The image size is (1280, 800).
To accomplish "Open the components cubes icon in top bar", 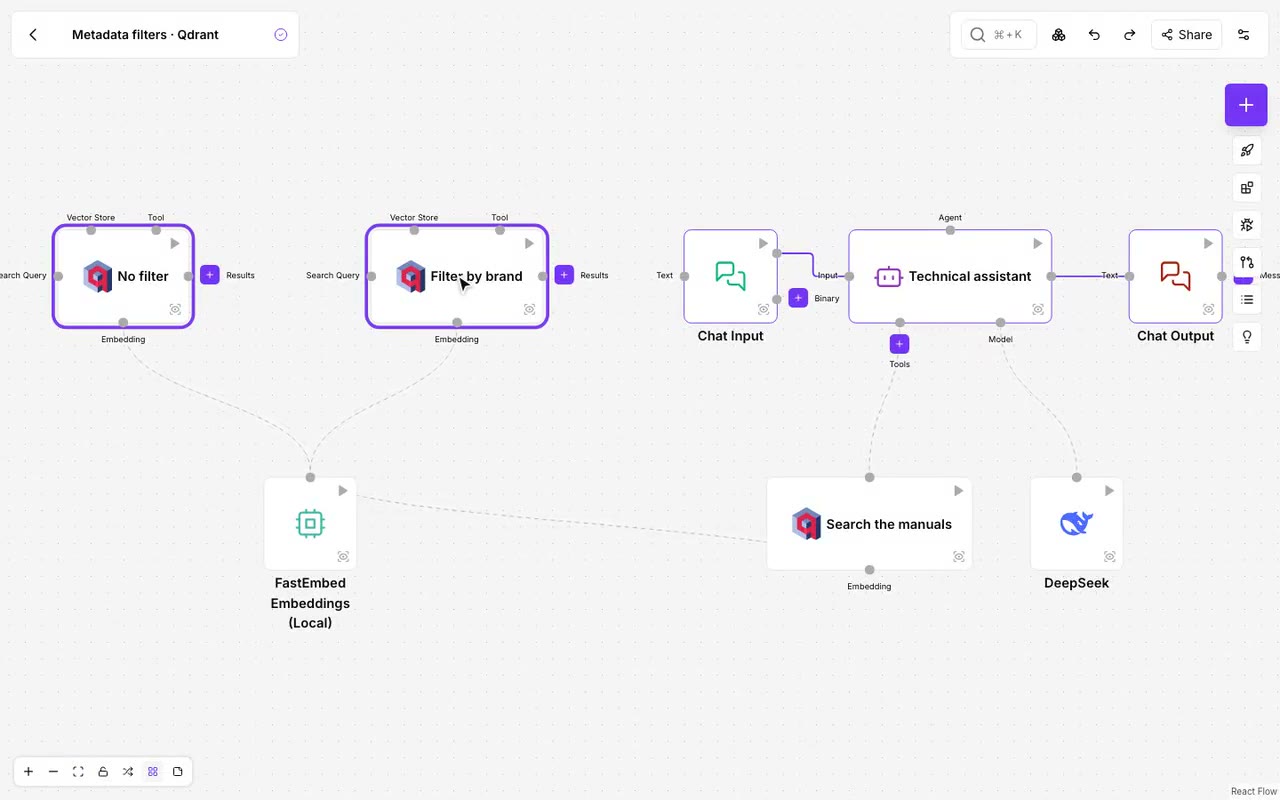I will coord(1058,35).
